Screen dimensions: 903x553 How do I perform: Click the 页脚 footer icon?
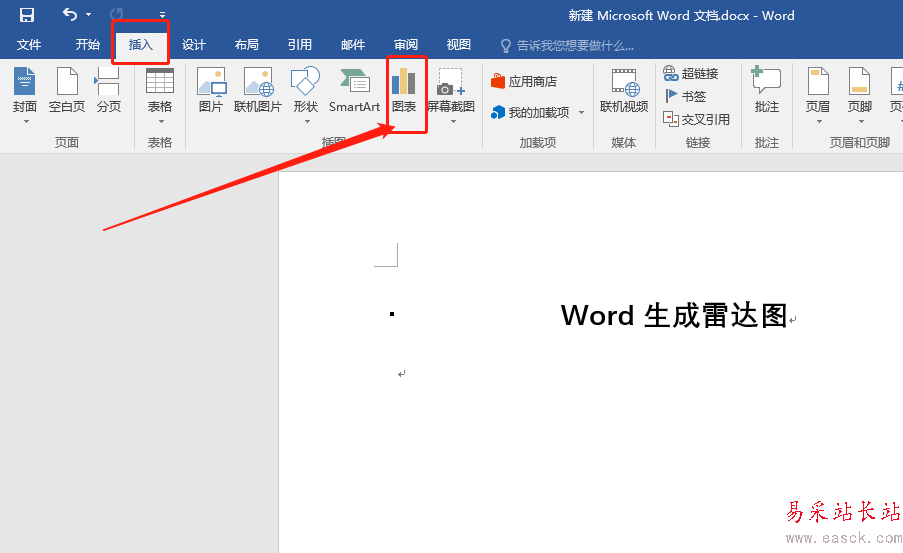pos(860,81)
